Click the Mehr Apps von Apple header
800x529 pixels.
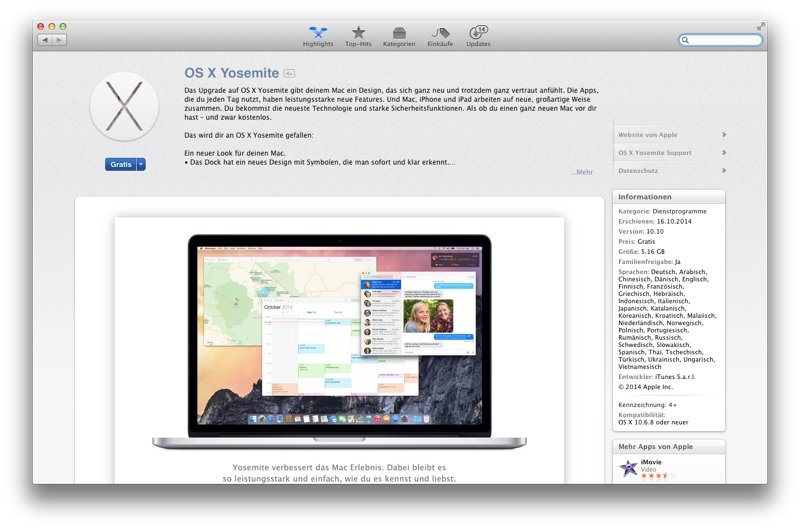click(668, 447)
